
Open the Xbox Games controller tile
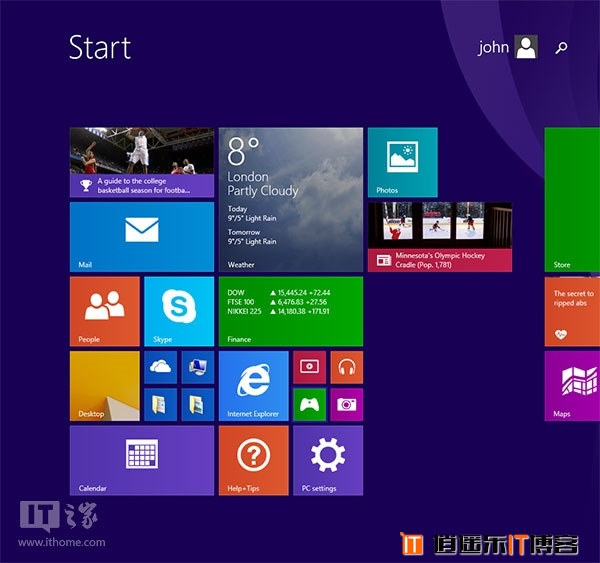[x=310, y=405]
